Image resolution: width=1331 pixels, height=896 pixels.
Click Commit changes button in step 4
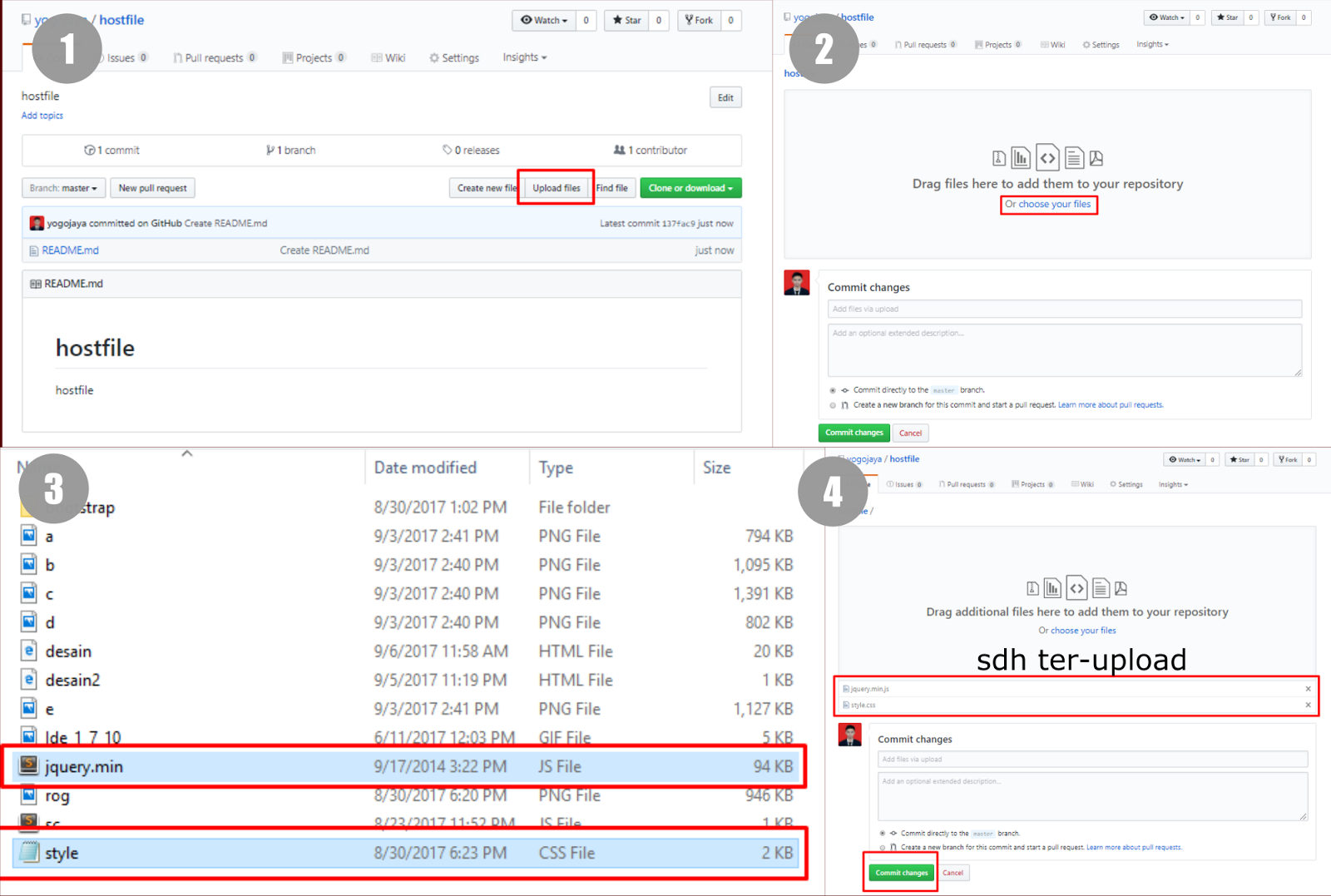[x=902, y=873]
